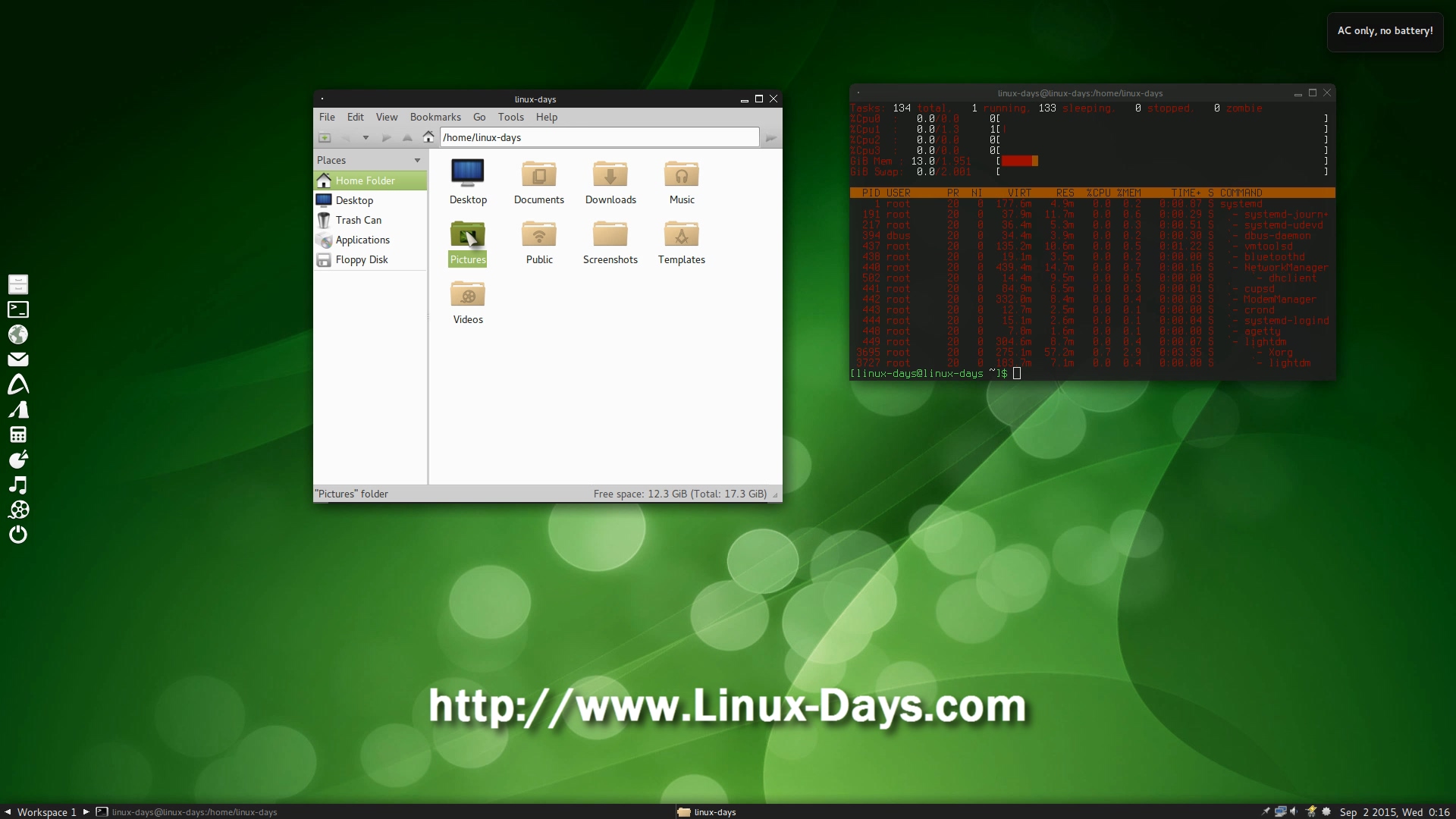
Task: Open the history dropdown arrow in the toolbar
Action: (x=366, y=137)
